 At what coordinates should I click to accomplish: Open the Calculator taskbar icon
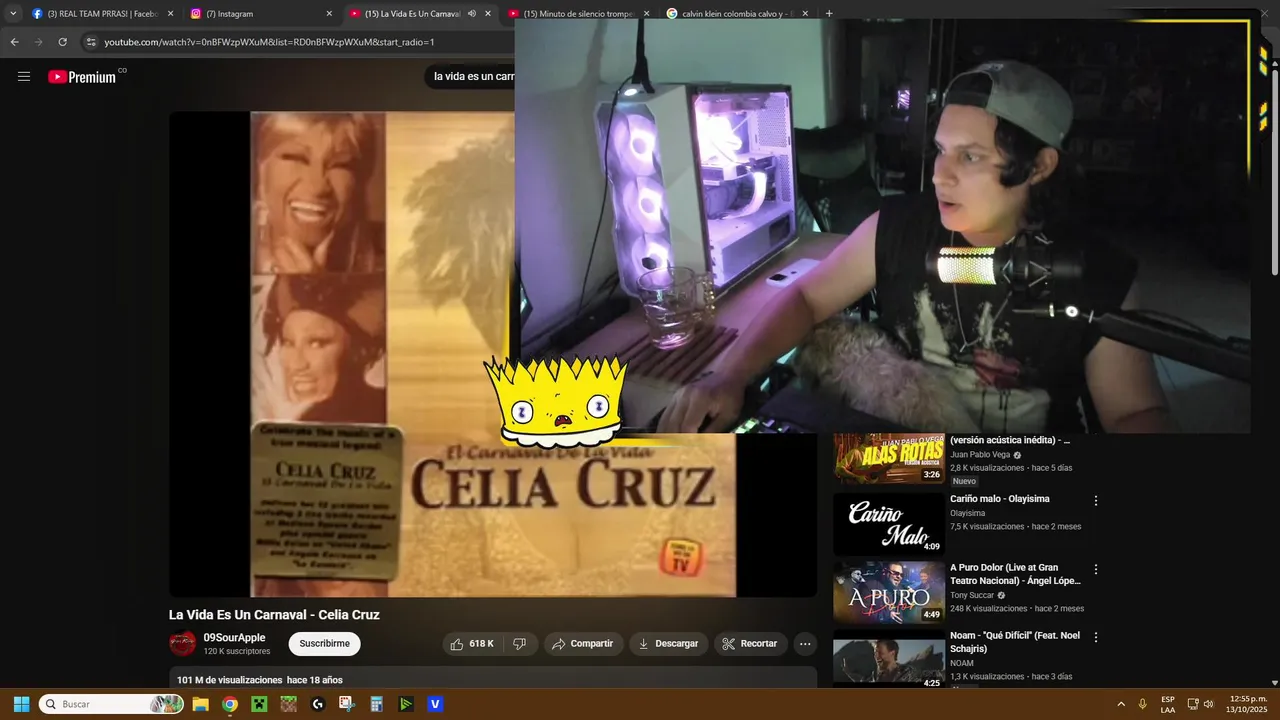click(376, 704)
